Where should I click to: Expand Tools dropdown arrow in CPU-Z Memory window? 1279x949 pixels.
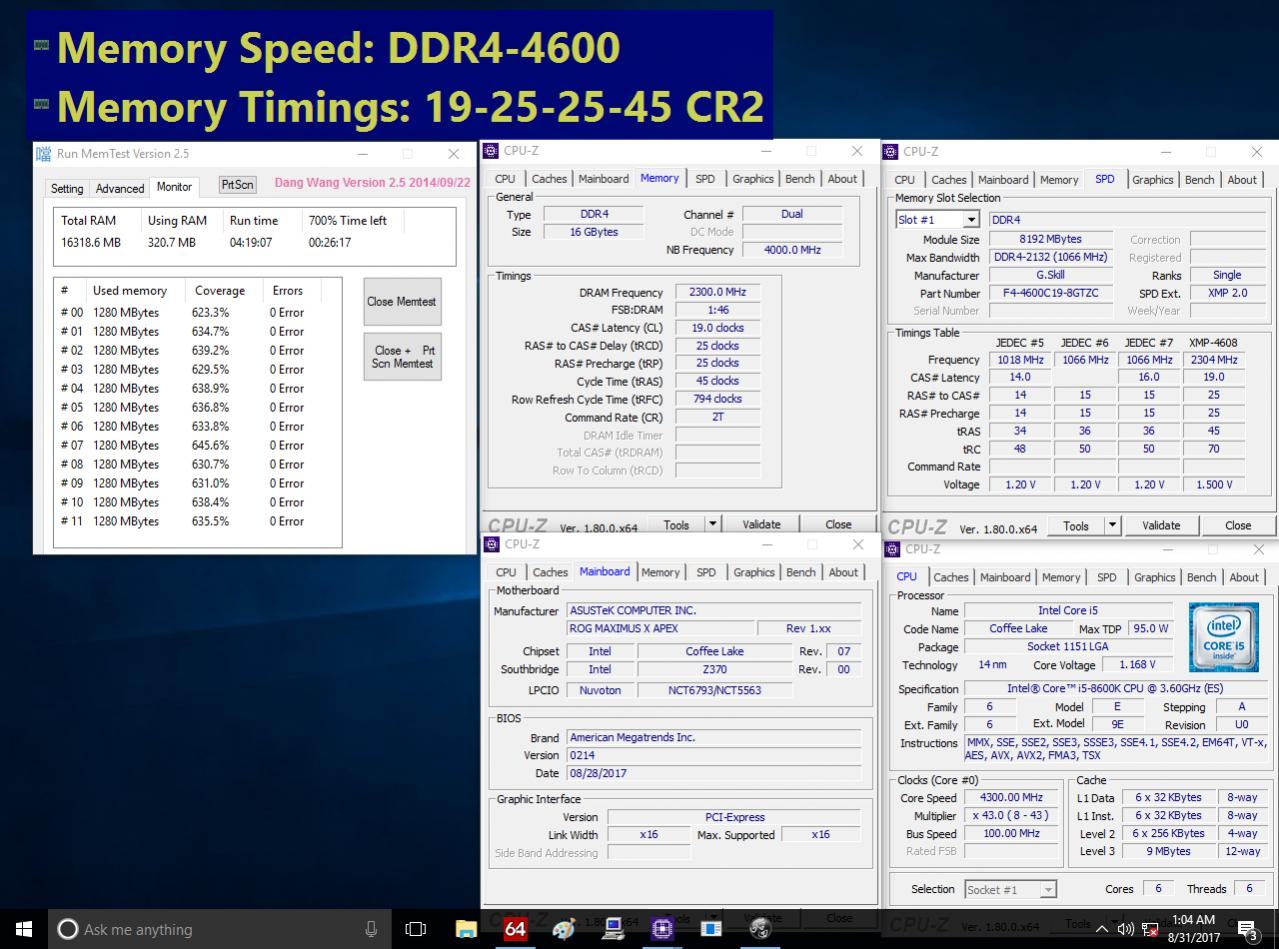pyautogui.click(x=713, y=524)
